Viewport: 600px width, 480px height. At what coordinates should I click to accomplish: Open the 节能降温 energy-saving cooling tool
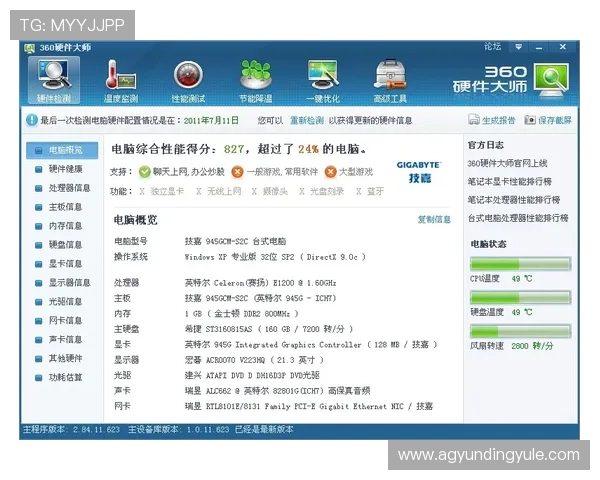256,81
